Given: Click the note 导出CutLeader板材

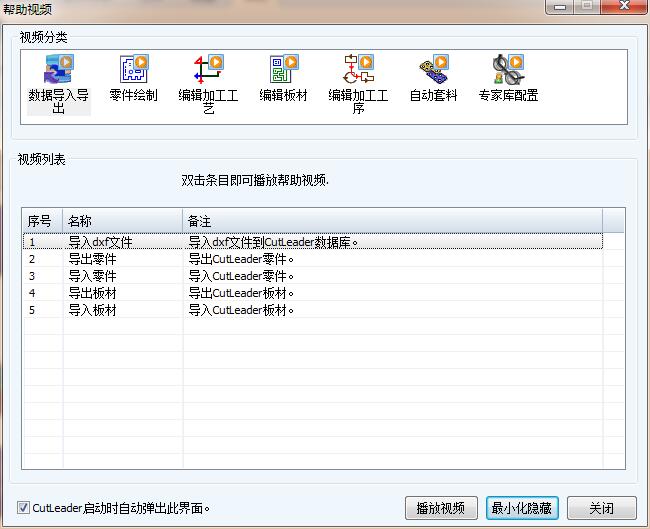Looking at the screenshot, I should (x=241, y=294).
